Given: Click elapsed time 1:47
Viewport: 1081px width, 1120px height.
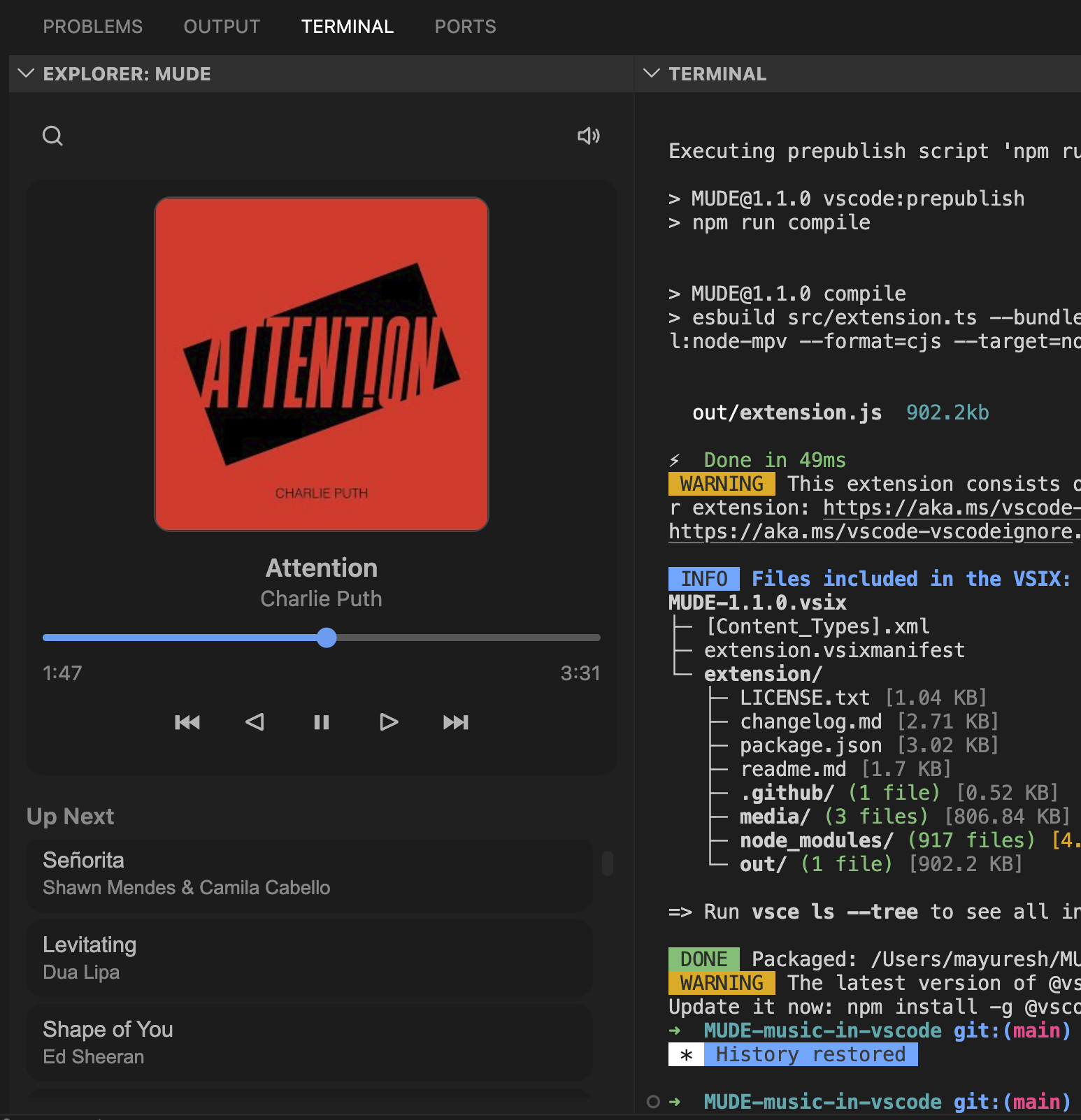Looking at the screenshot, I should tap(62, 673).
